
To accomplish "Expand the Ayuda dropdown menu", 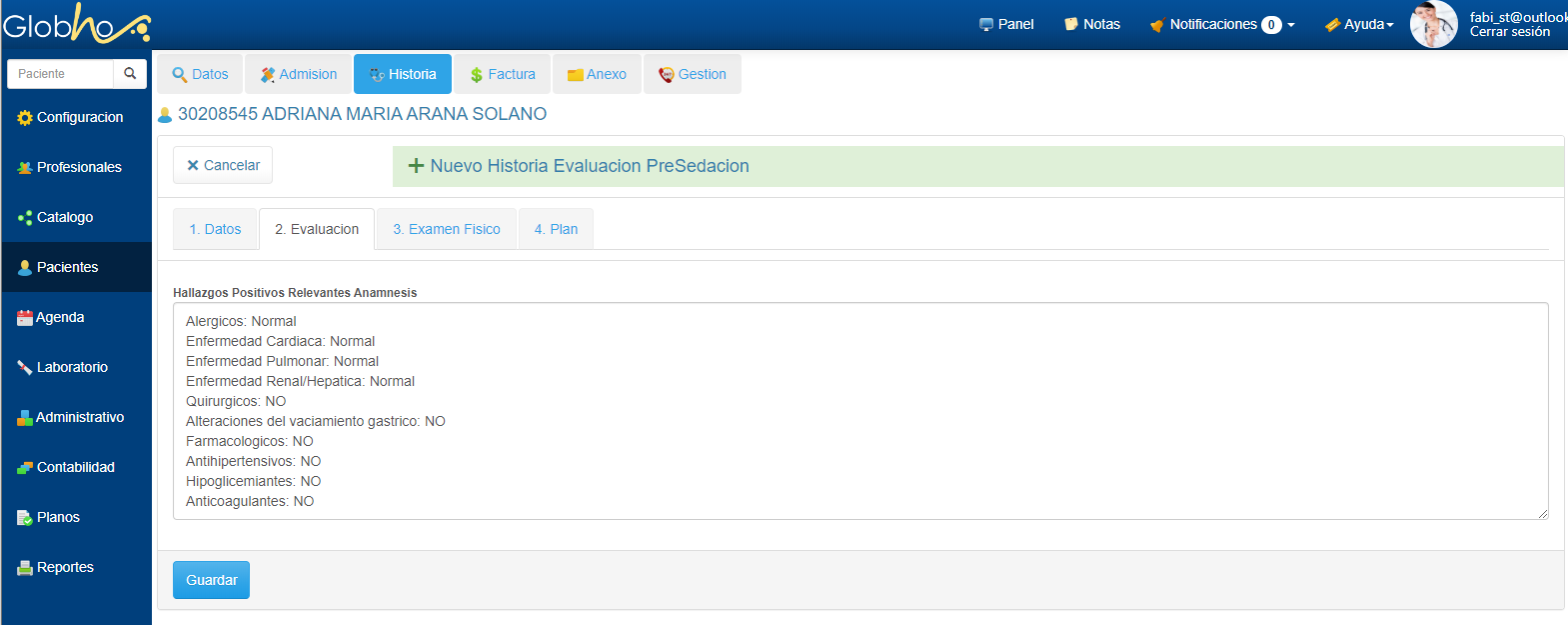I will [1359, 24].
